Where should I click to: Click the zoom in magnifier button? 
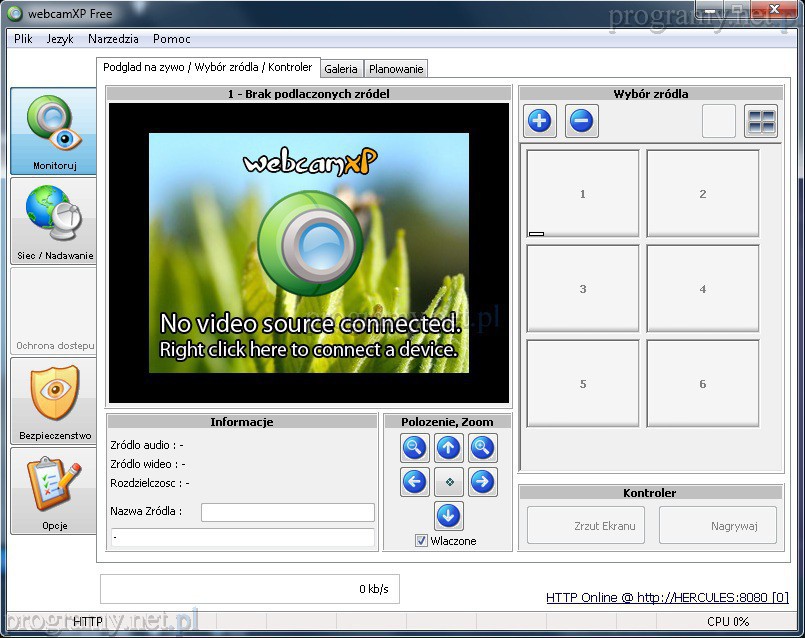(x=482, y=448)
